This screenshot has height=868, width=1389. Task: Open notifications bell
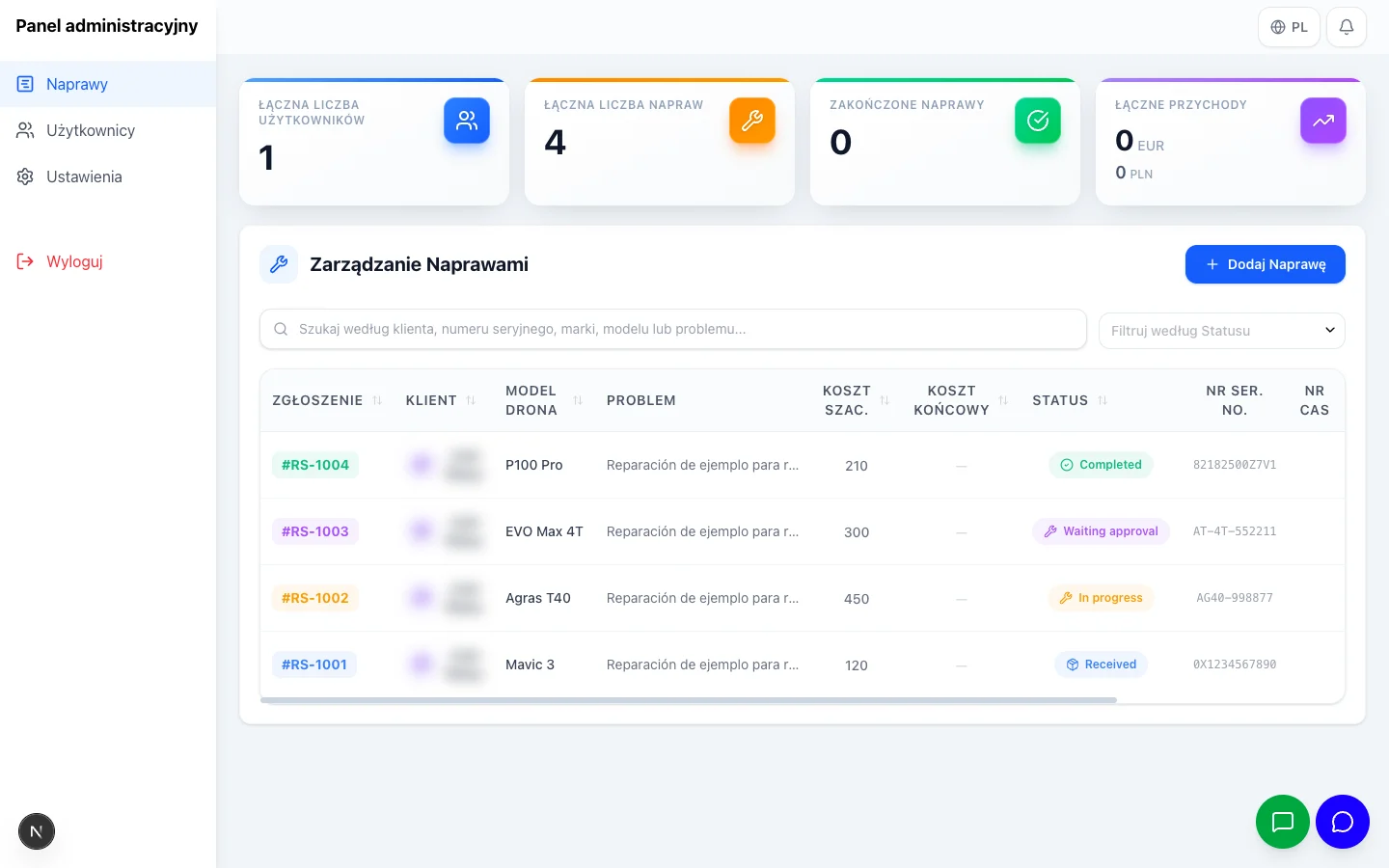(1347, 27)
